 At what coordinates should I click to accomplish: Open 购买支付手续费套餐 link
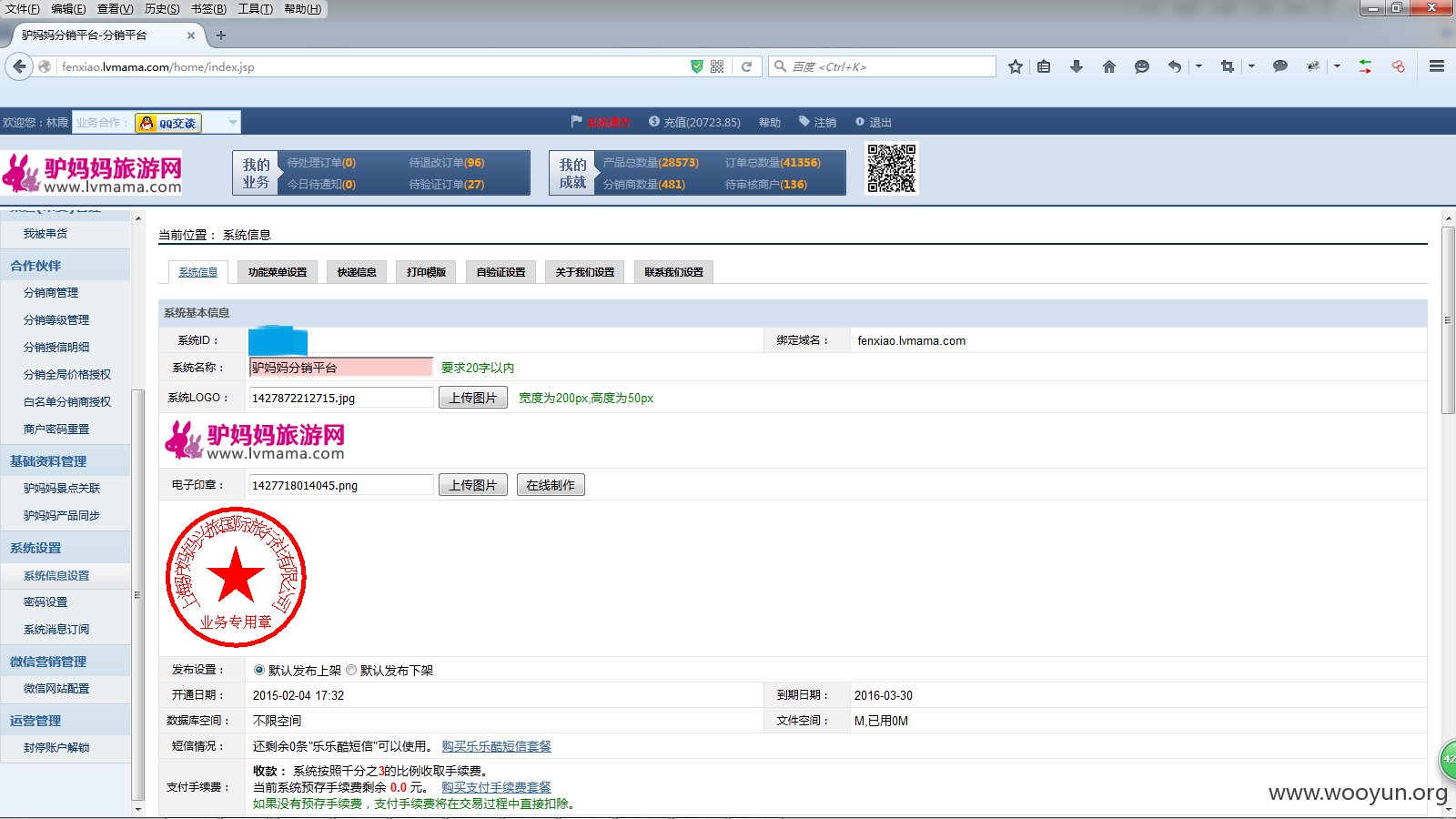point(497,787)
